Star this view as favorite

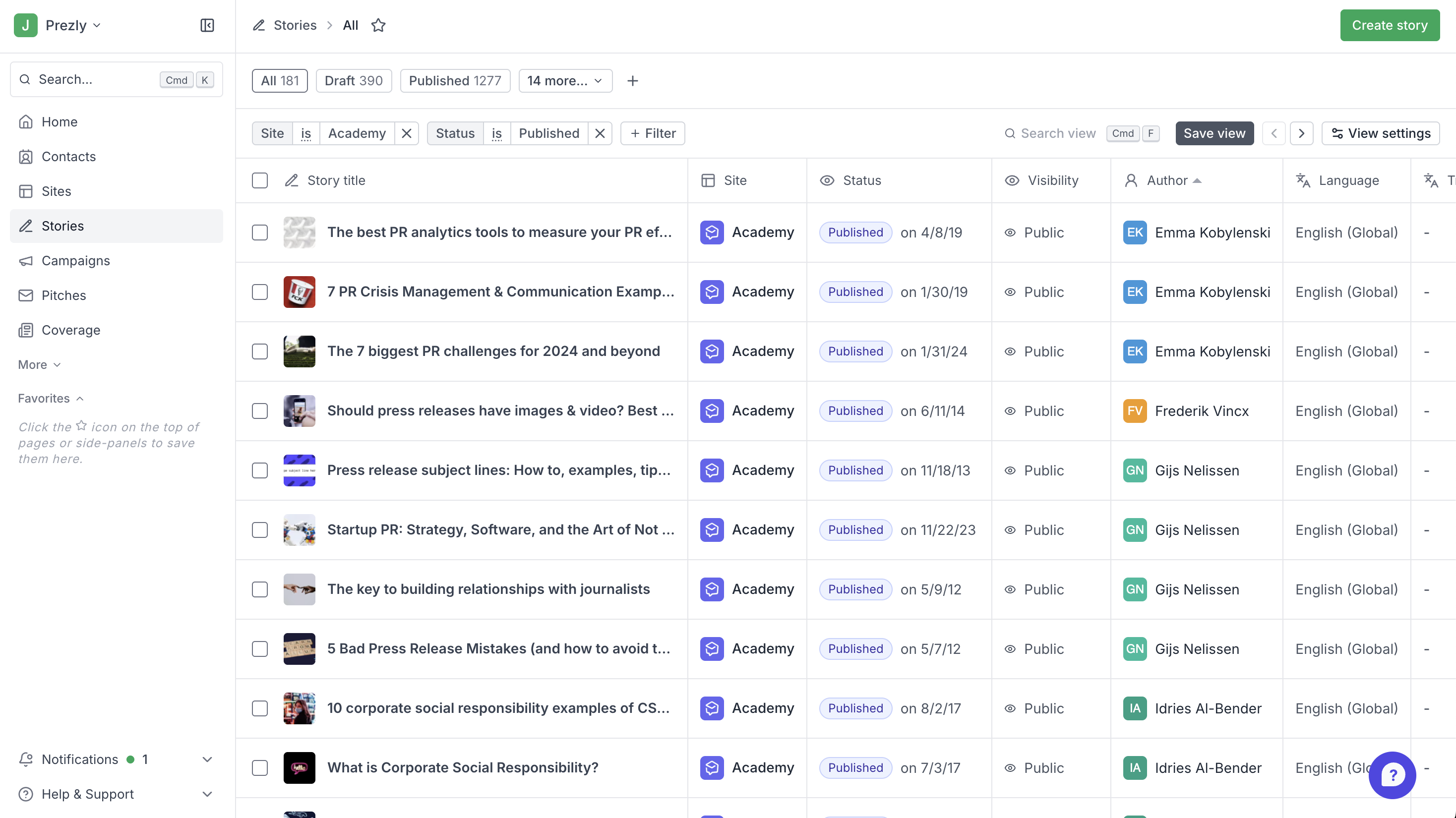pos(378,25)
